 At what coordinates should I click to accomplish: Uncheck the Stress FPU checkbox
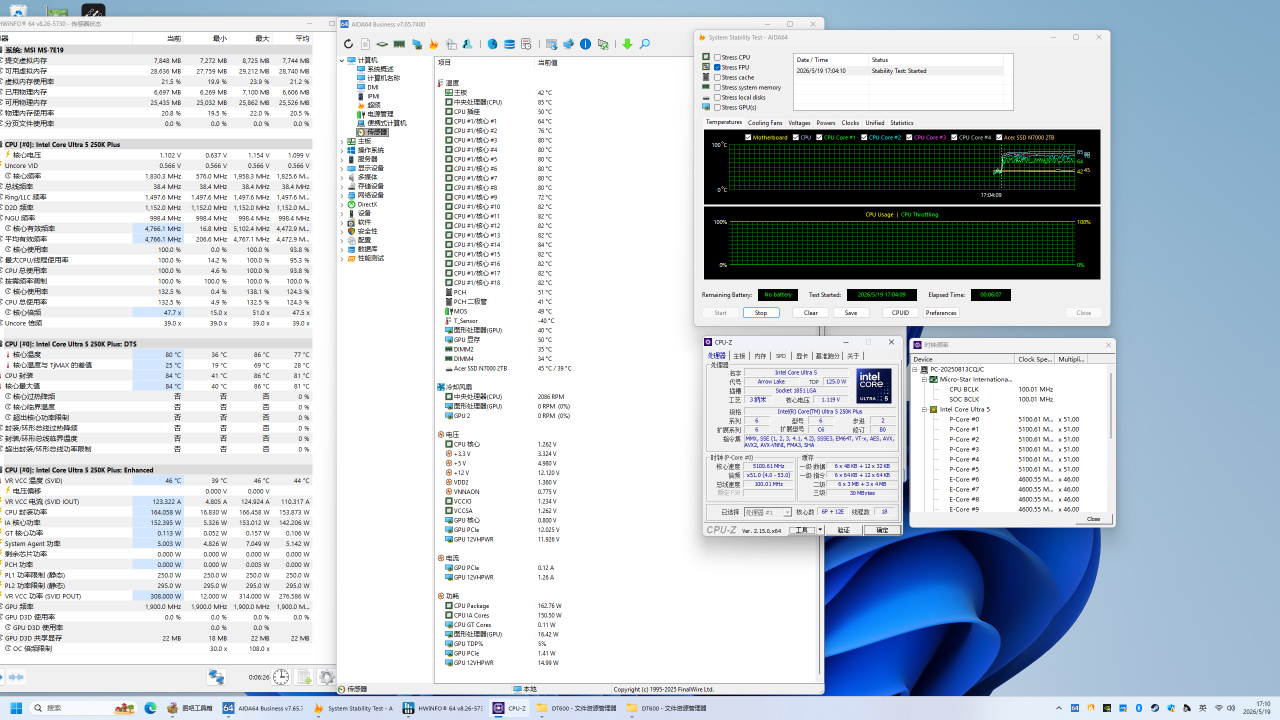pos(716,67)
